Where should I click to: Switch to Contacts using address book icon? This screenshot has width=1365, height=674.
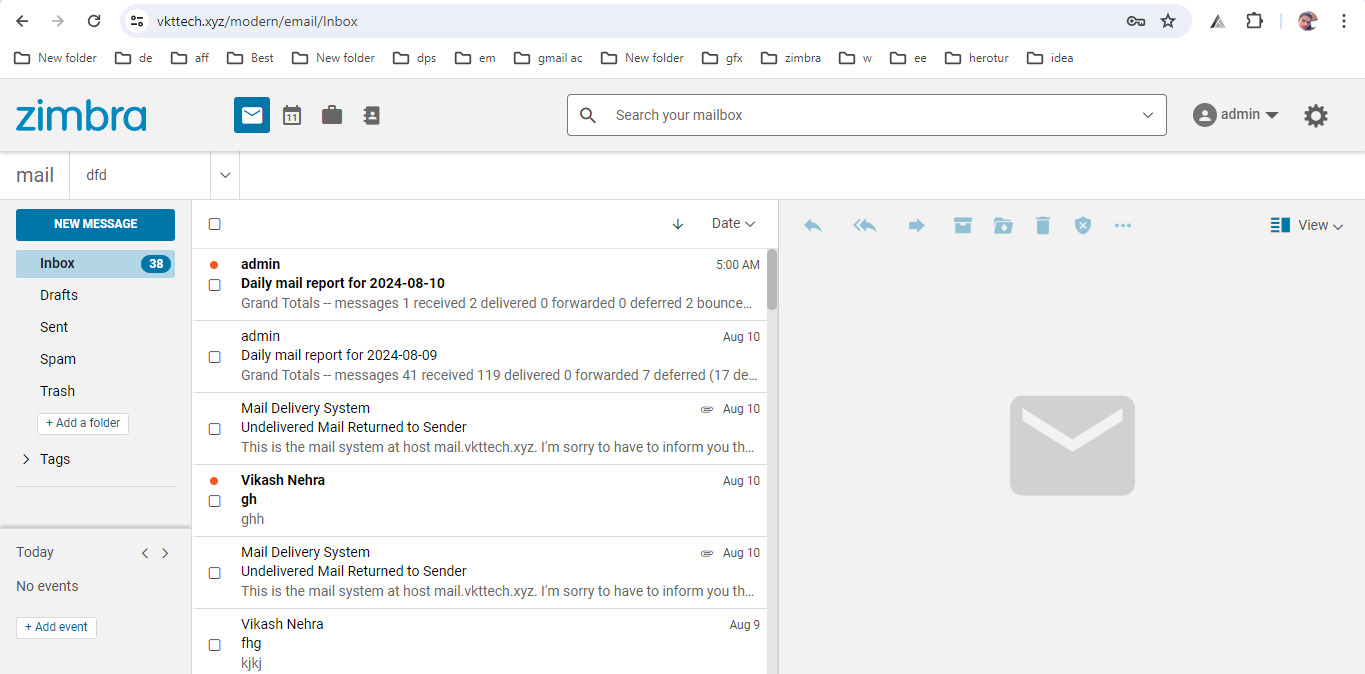tap(371, 114)
